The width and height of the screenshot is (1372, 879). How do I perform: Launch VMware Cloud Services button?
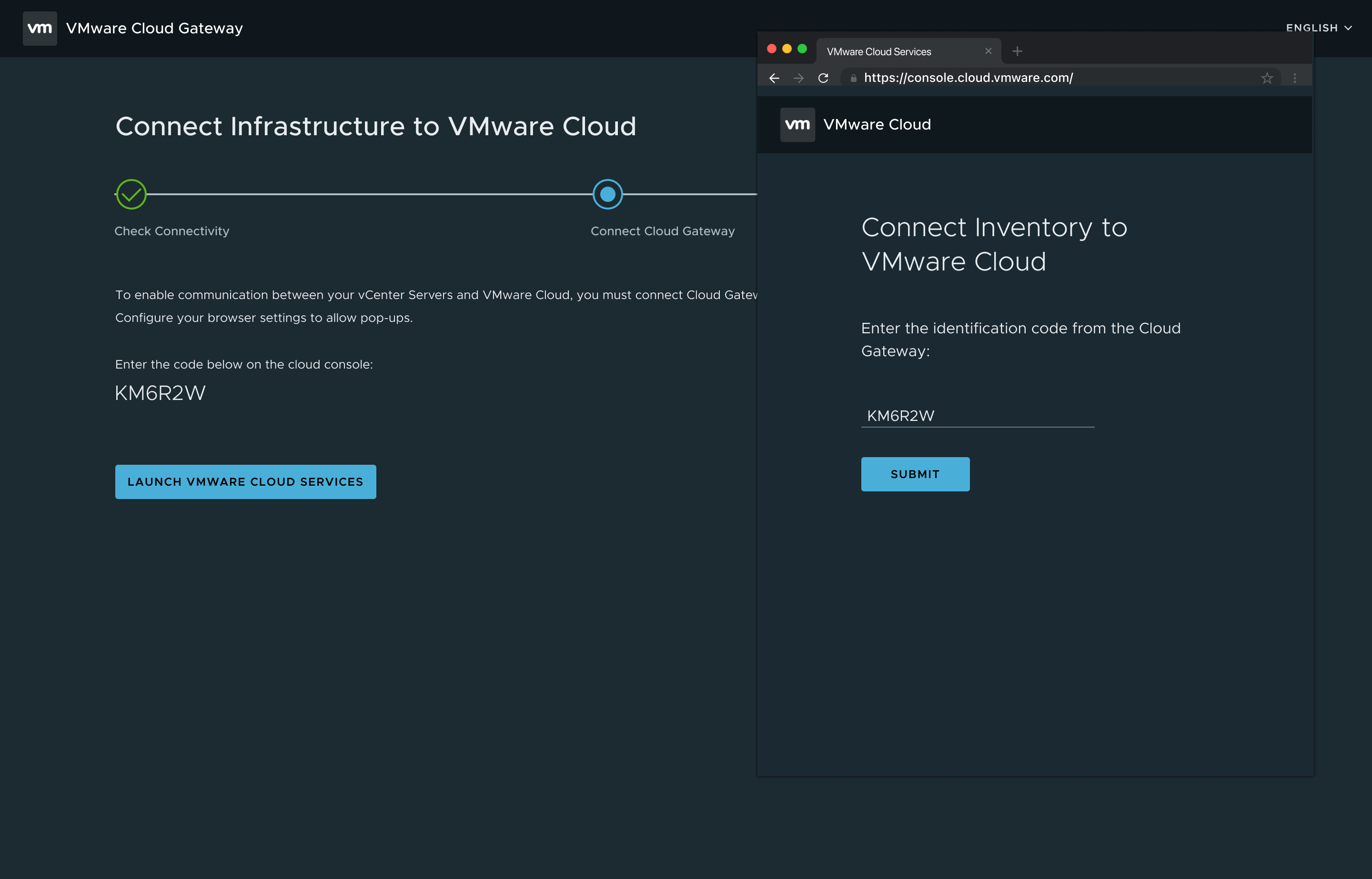click(x=245, y=482)
